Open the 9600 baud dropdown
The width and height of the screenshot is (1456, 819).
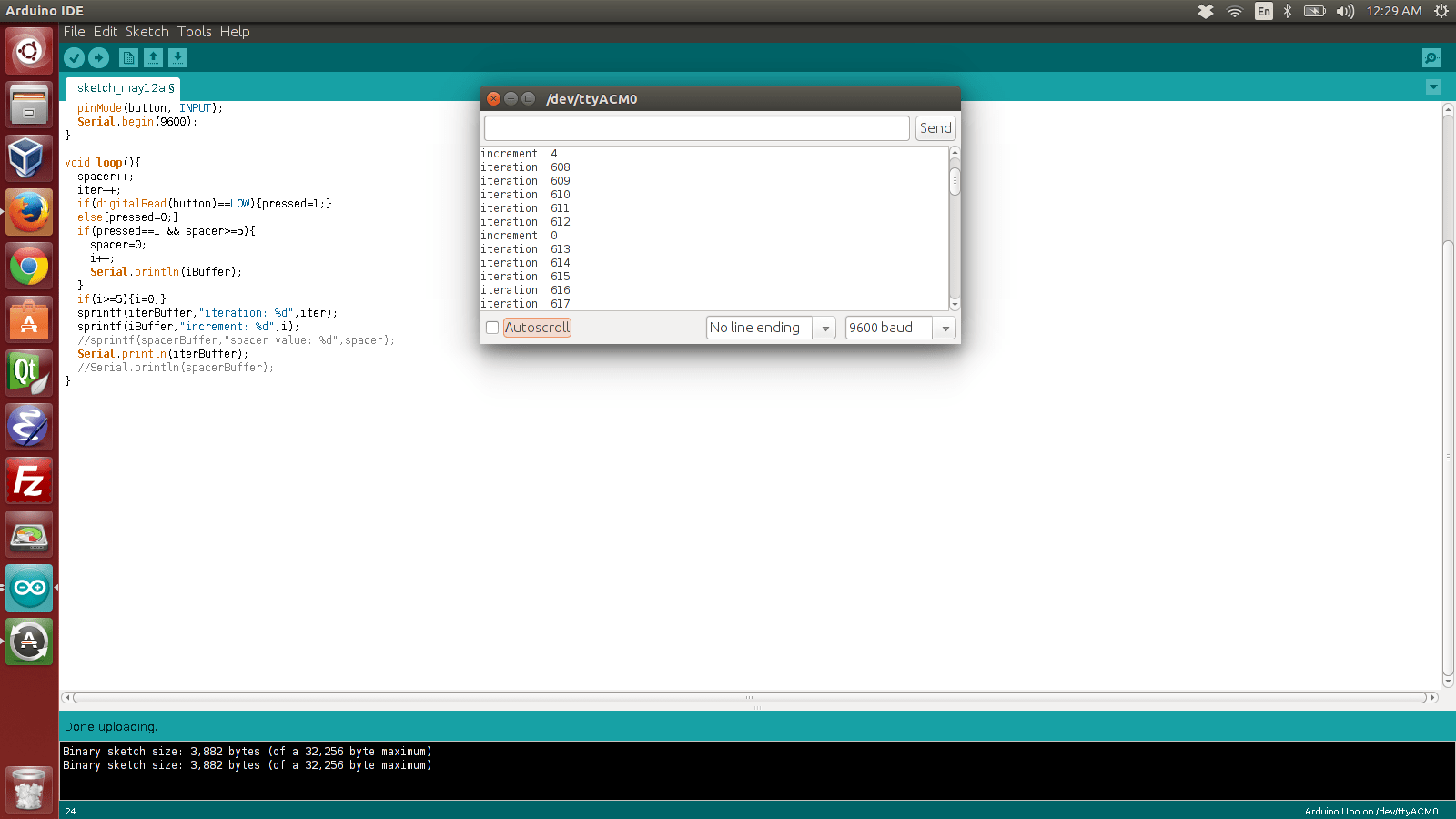pos(901,328)
